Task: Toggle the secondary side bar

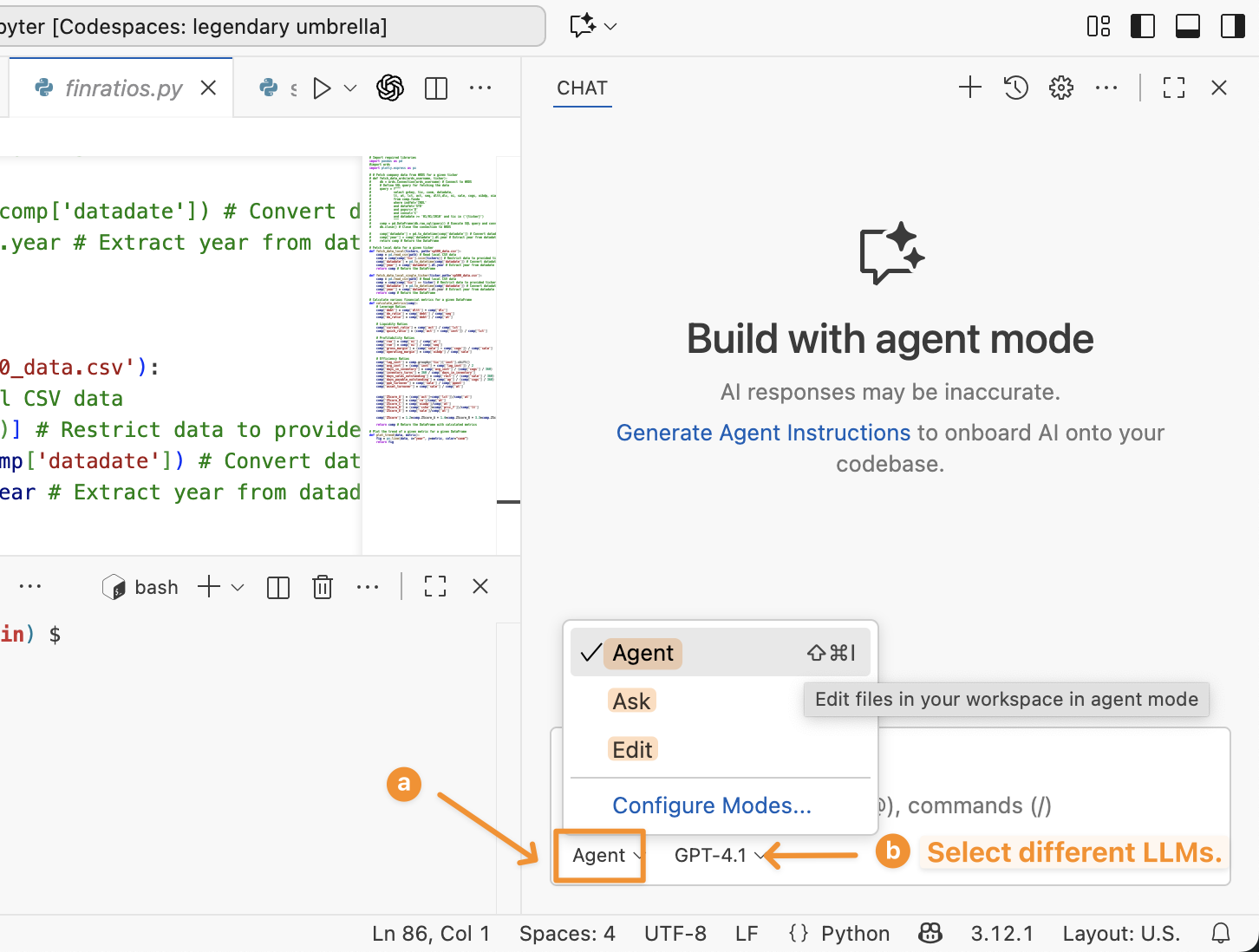Action: (1233, 26)
